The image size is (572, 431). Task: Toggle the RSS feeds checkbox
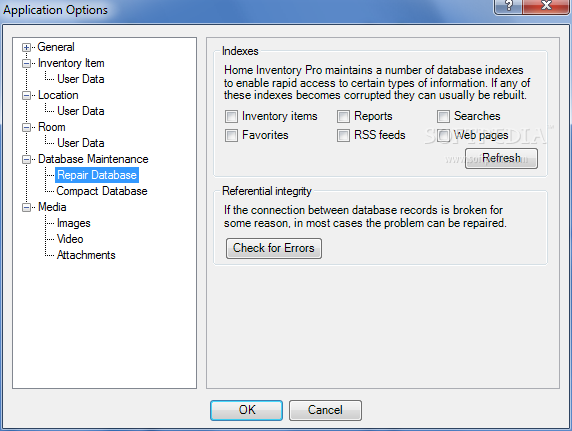pos(343,135)
